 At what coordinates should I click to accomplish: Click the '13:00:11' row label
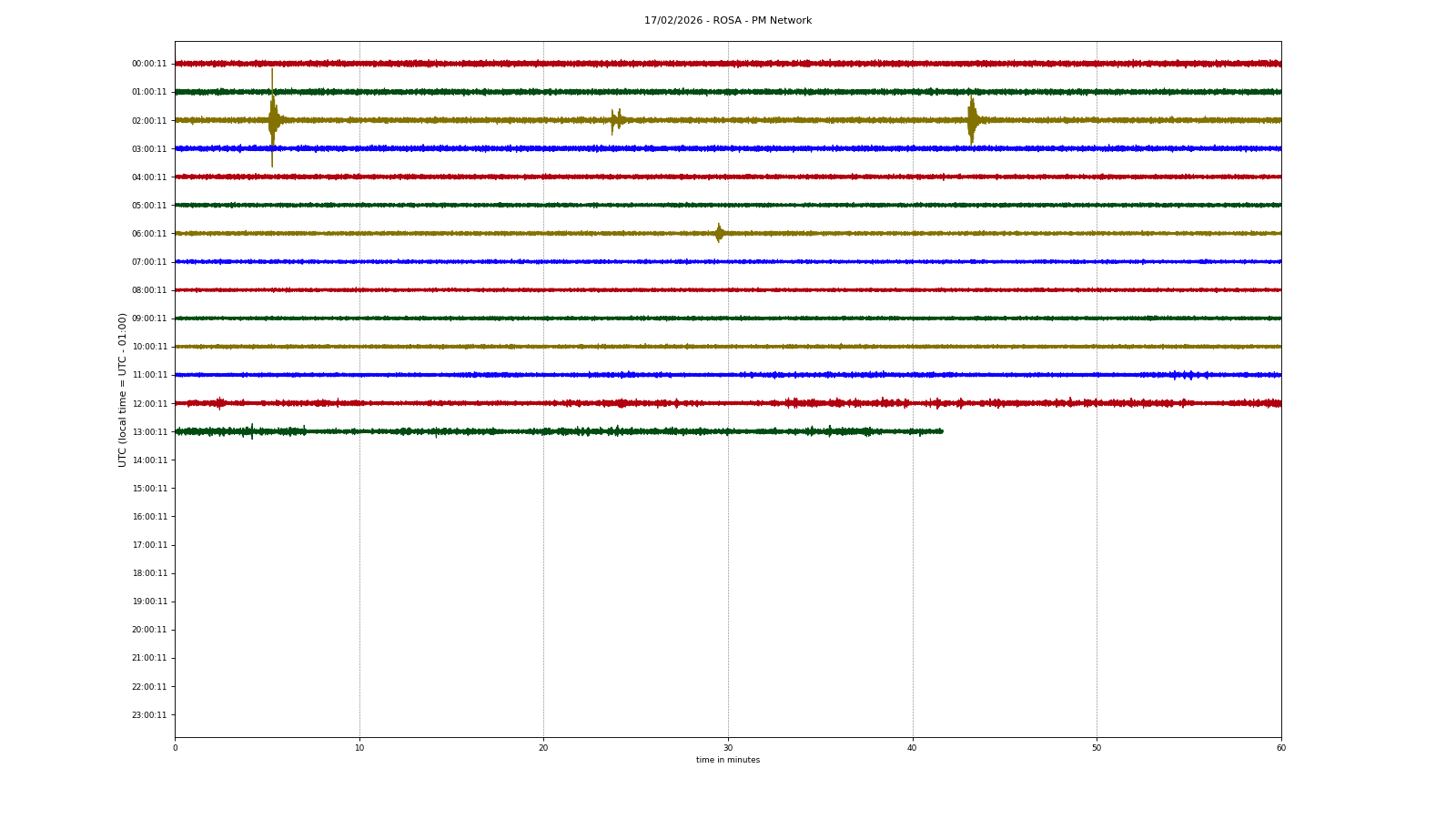pos(149,432)
